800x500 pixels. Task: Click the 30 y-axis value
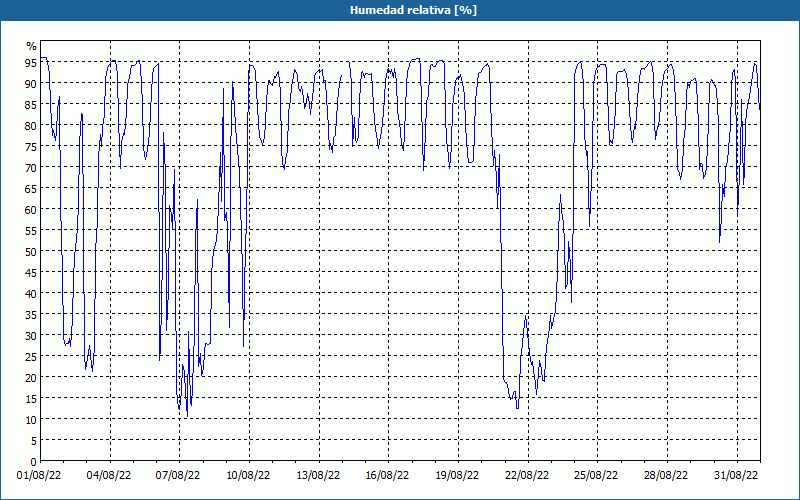[31, 335]
